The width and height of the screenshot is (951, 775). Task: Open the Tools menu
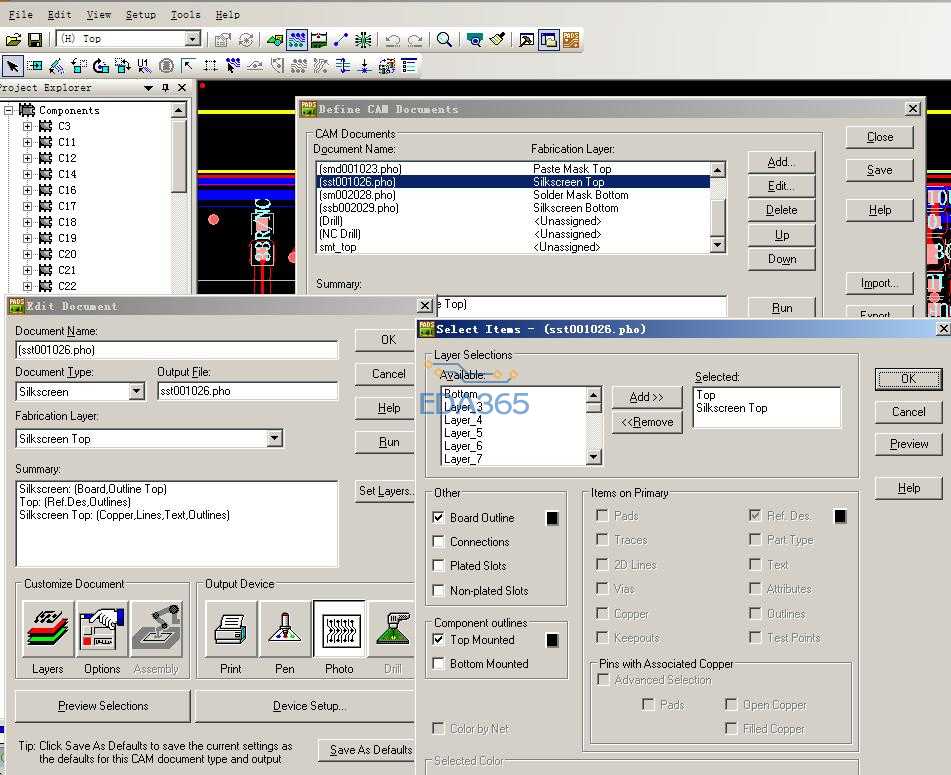point(185,15)
